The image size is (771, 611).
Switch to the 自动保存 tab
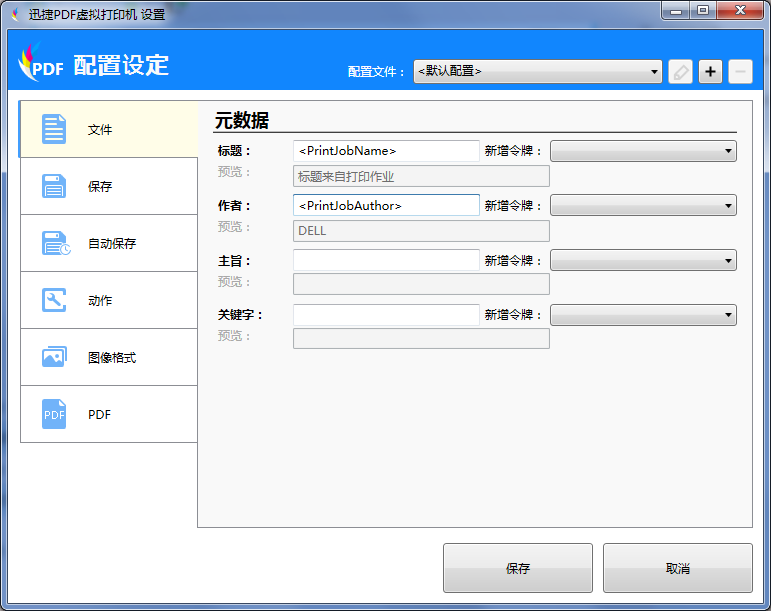pyautogui.click(x=111, y=243)
